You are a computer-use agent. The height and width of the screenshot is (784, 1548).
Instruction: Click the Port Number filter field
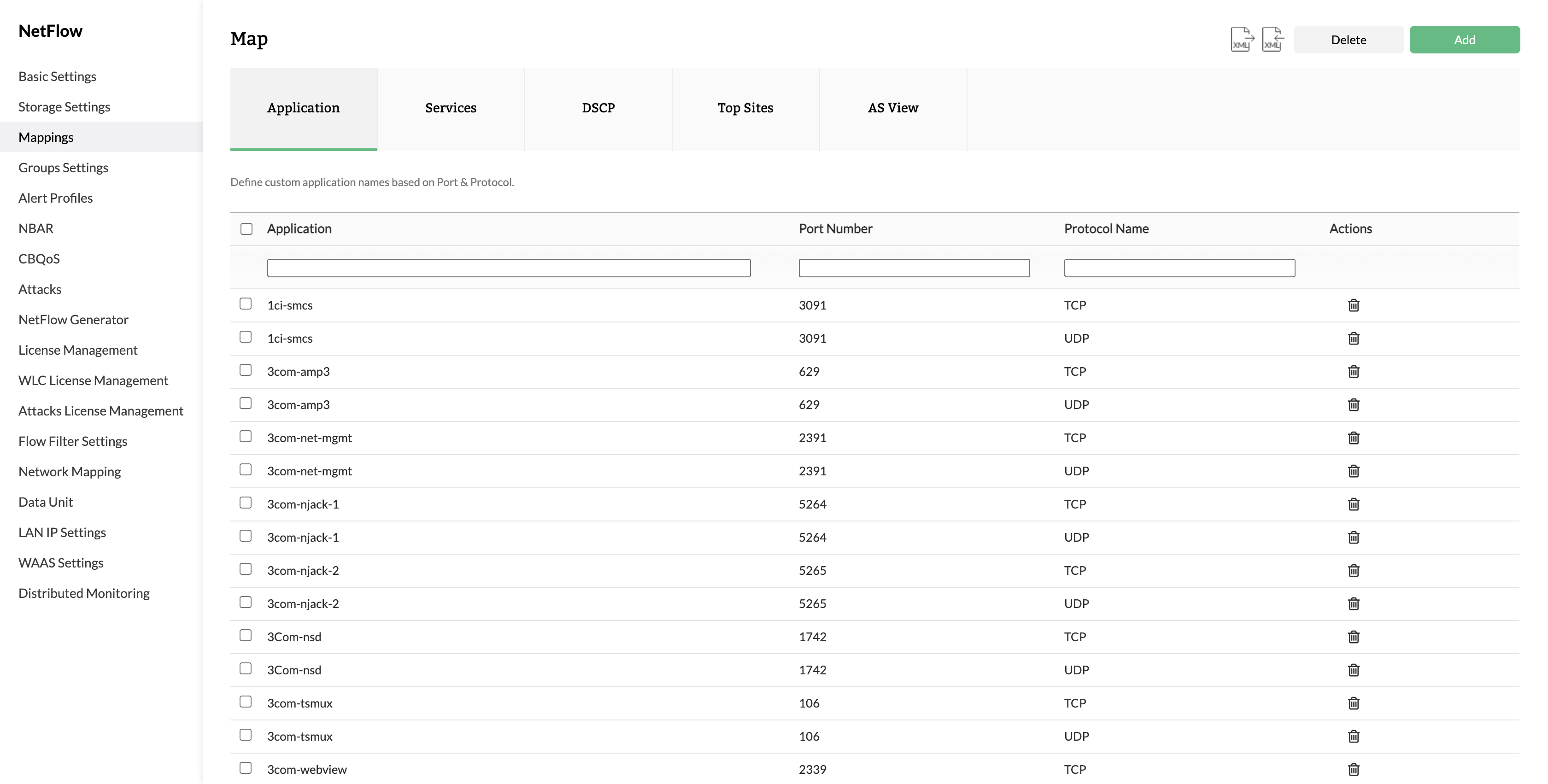tap(914, 268)
